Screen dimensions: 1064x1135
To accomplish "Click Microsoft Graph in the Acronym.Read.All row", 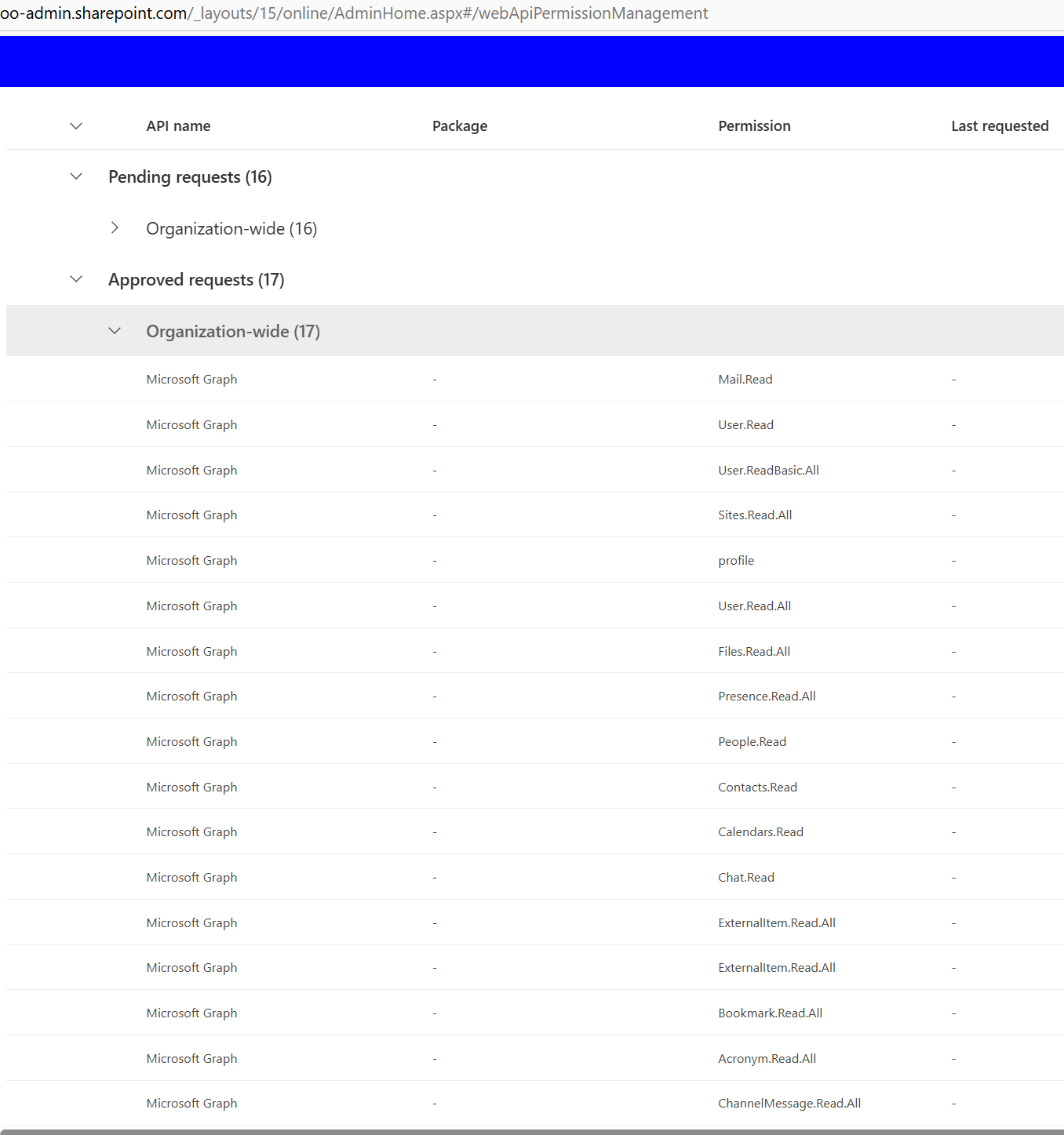I will pos(191,1058).
